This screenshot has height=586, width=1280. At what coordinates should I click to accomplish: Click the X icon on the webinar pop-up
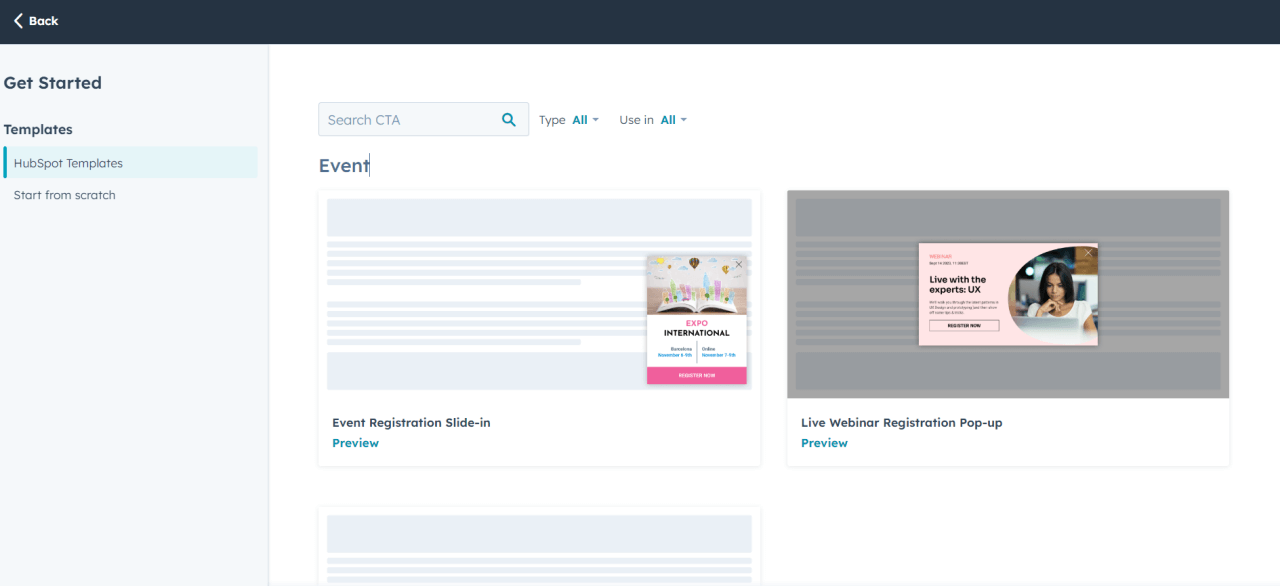point(1087,253)
